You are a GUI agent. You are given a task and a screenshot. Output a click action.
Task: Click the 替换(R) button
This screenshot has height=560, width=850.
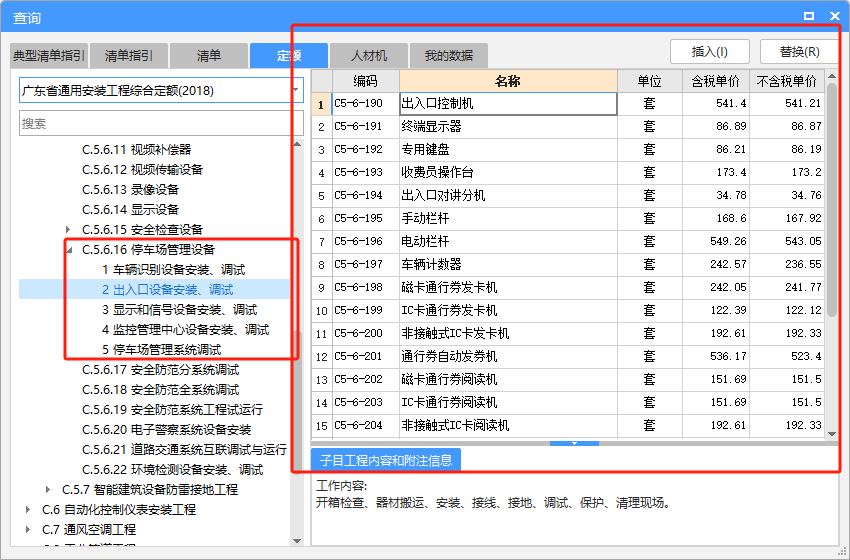pyautogui.click(x=800, y=52)
